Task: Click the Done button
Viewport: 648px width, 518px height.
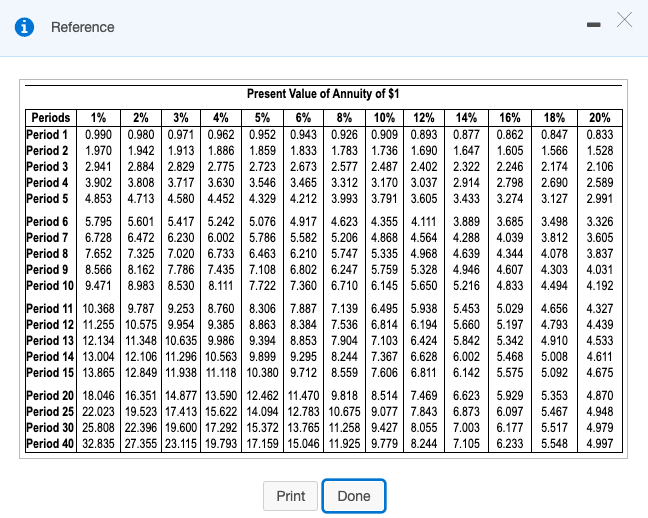Action: click(354, 496)
